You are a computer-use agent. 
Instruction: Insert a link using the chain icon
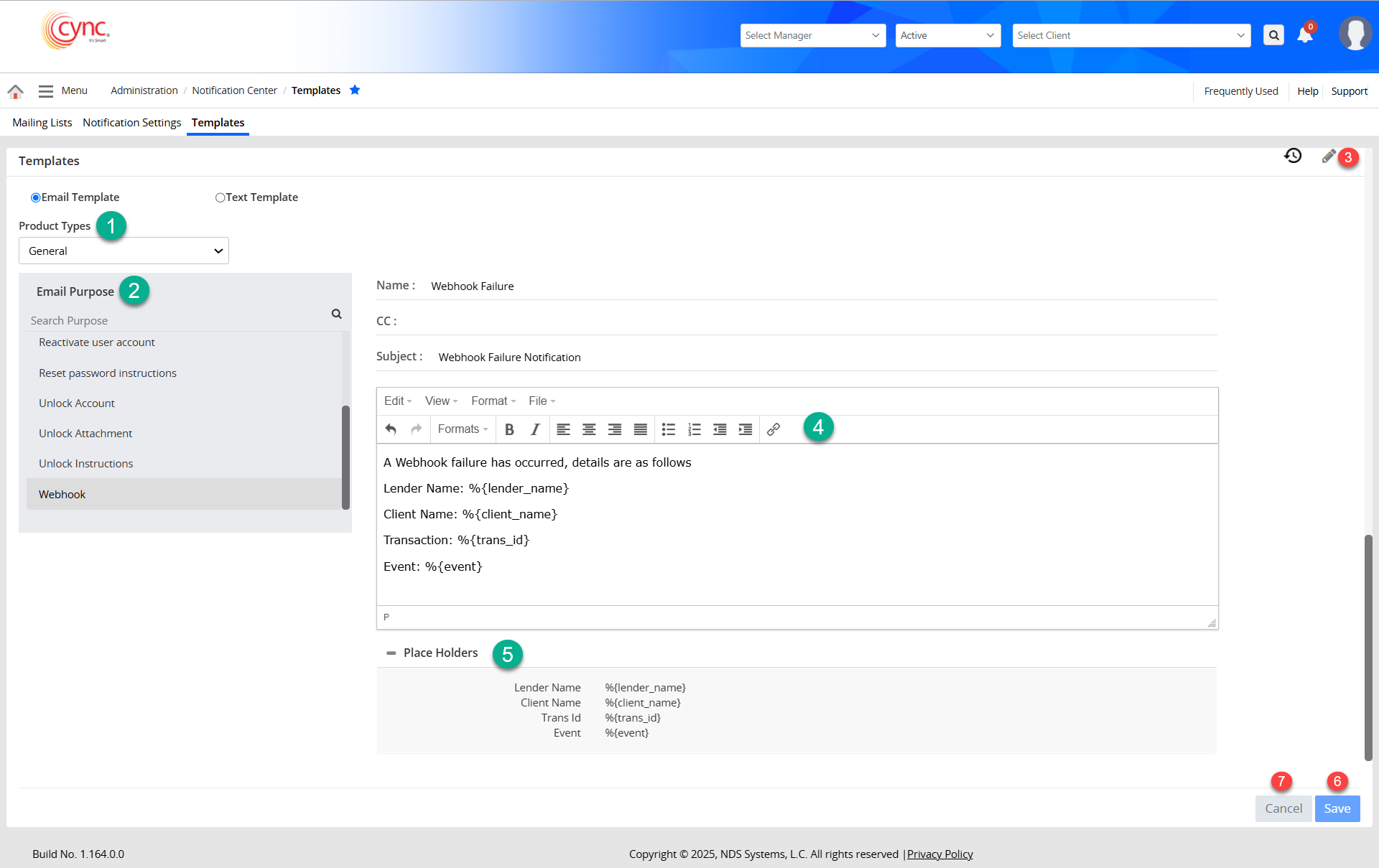pyautogui.click(x=773, y=429)
